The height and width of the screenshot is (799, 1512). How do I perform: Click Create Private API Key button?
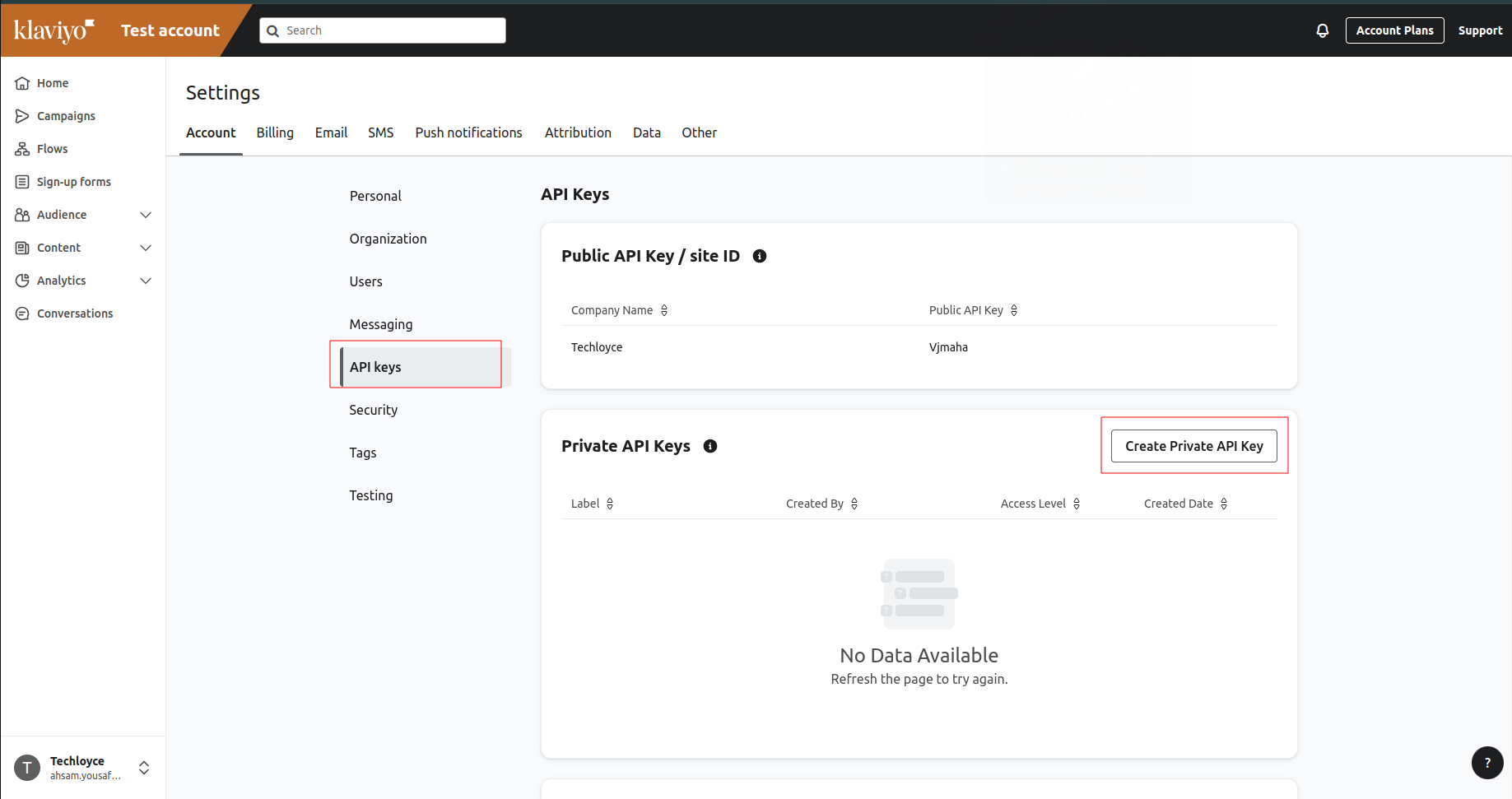coord(1194,446)
